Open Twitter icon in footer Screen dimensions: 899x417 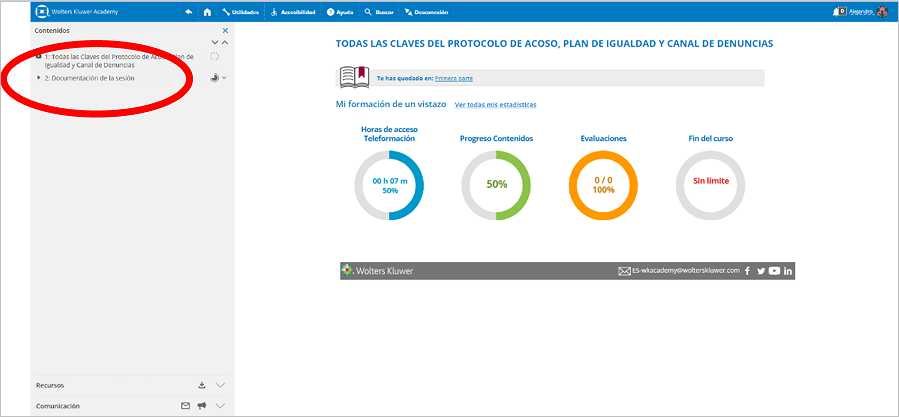click(761, 271)
